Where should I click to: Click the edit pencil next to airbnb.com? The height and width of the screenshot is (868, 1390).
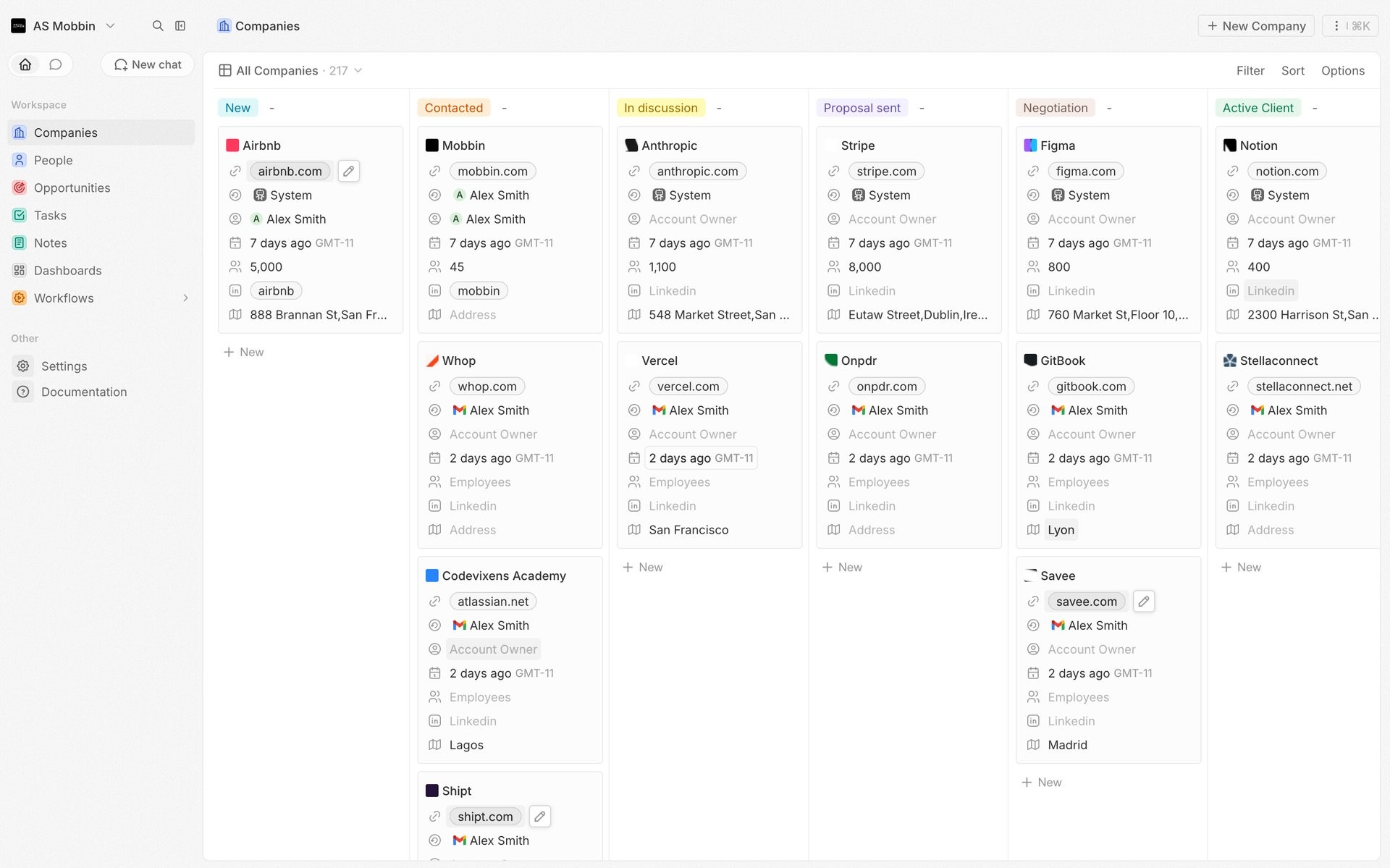point(349,171)
